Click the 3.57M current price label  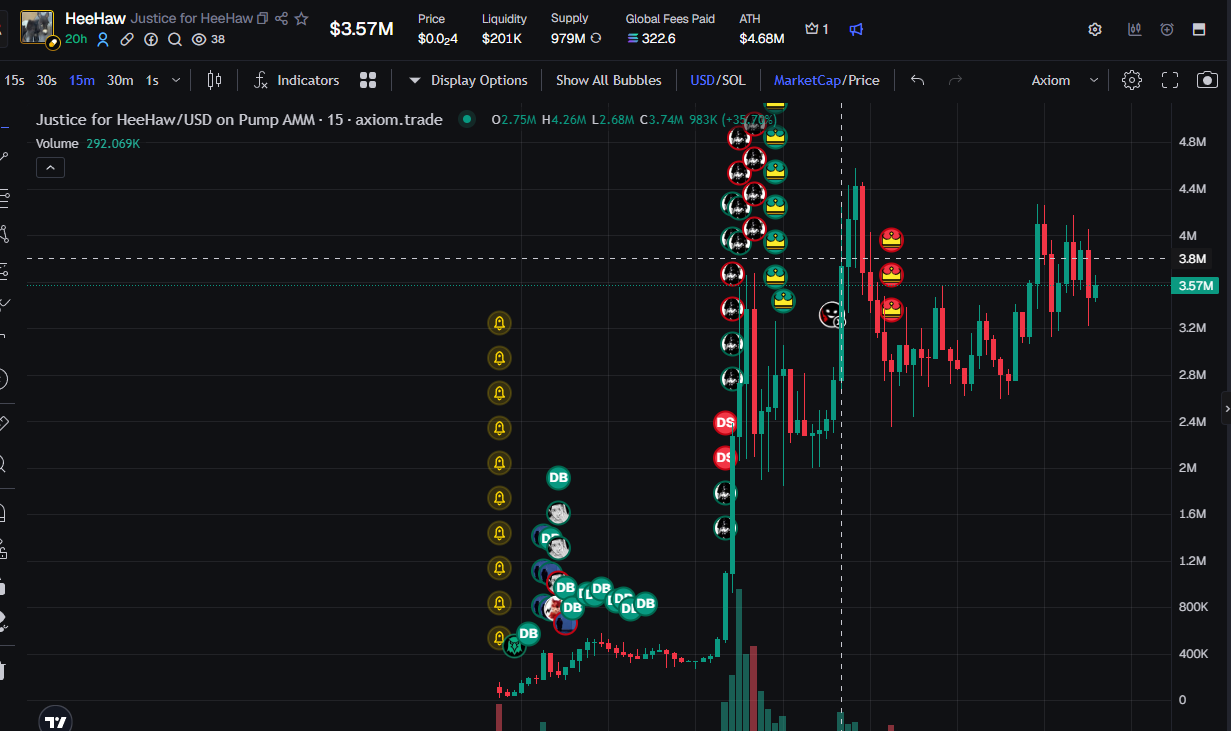[1196, 286]
